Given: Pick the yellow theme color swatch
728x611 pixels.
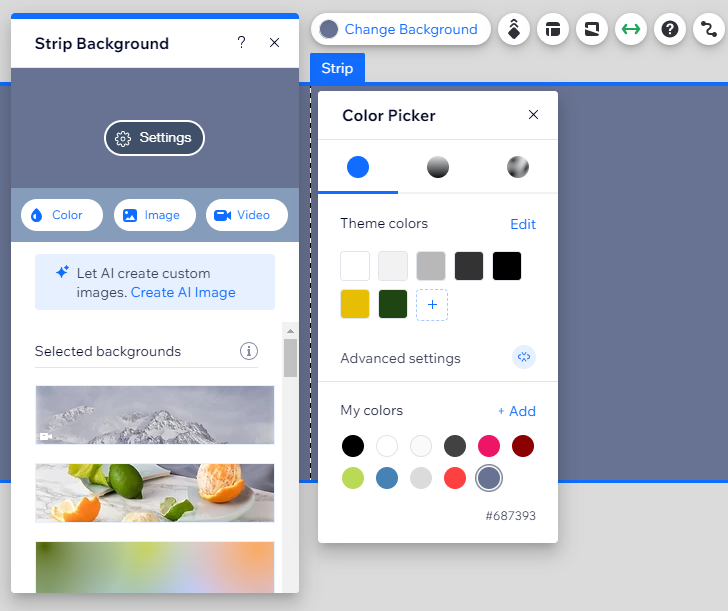Looking at the screenshot, I should 355,305.
